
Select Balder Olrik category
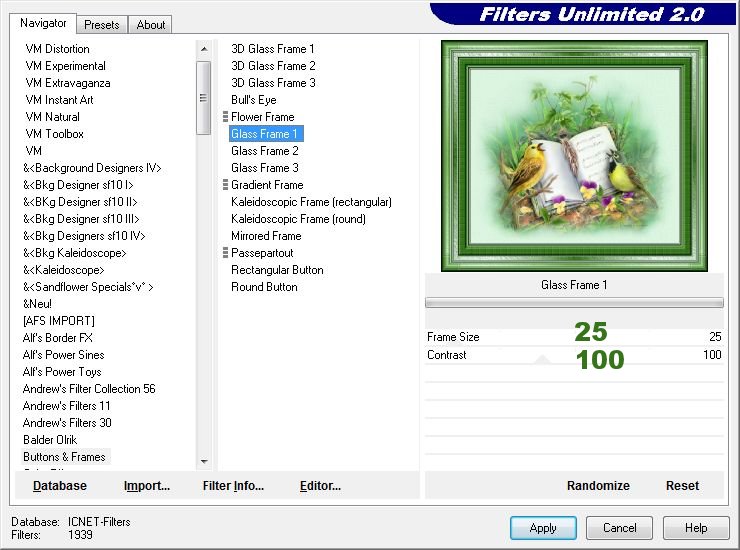pos(50,440)
